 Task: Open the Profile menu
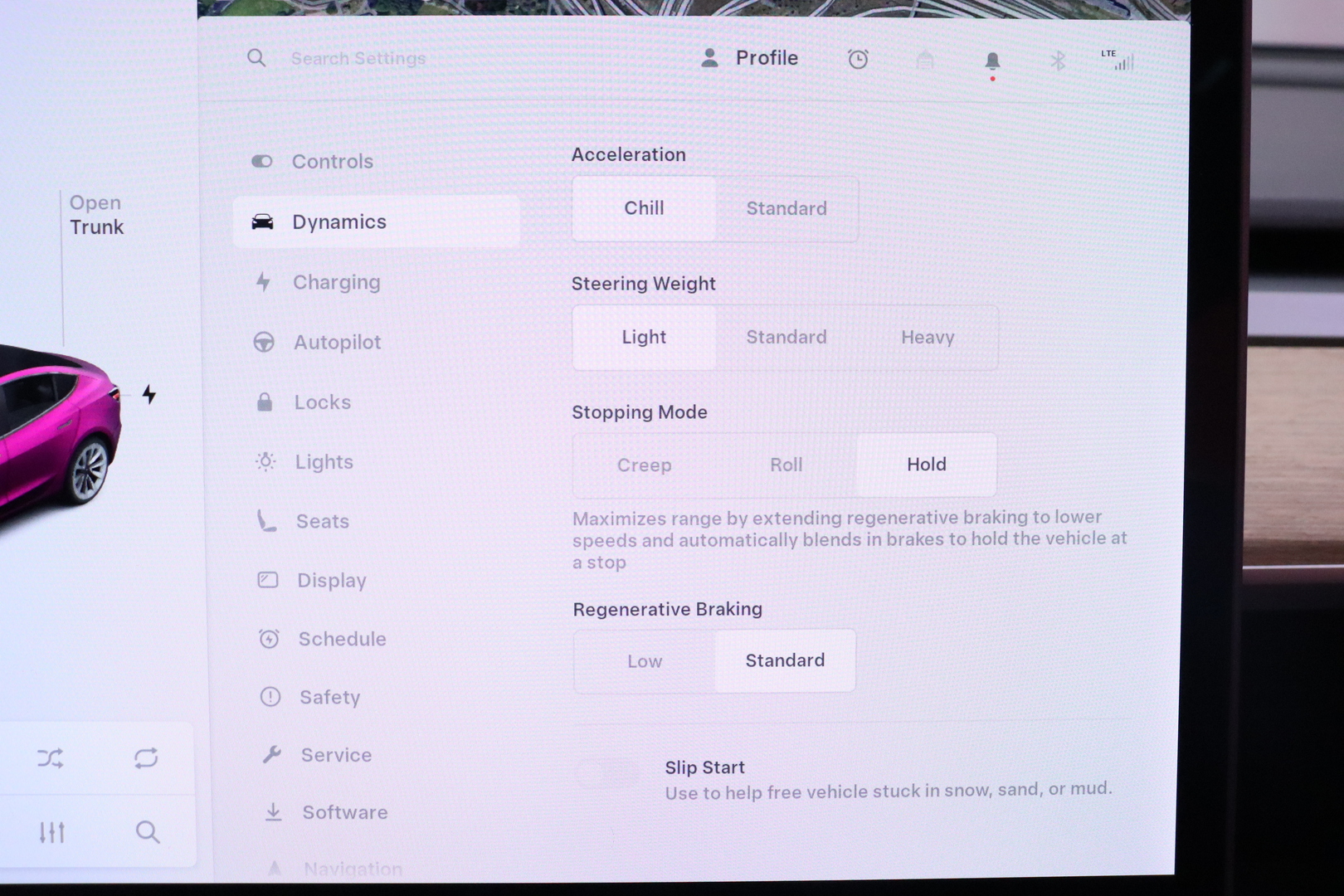pos(750,58)
